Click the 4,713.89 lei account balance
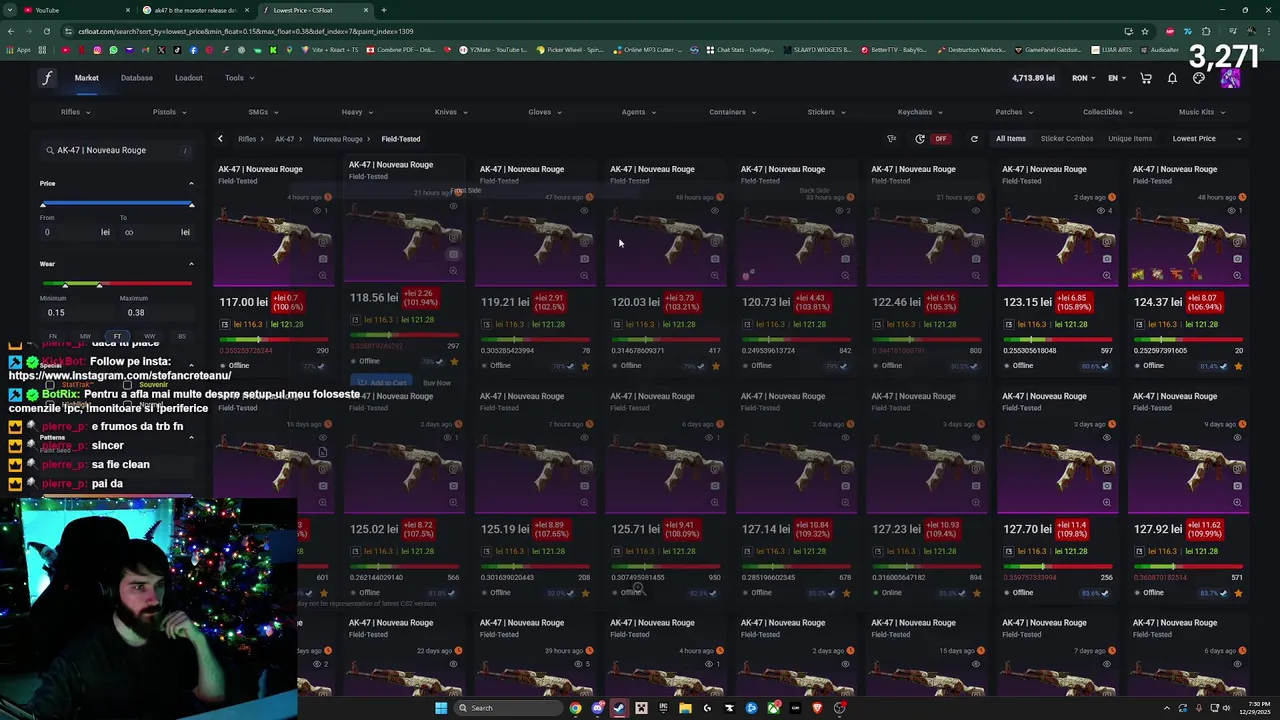The height and width of the screenshot is (720, 1280). [1033, 78]
